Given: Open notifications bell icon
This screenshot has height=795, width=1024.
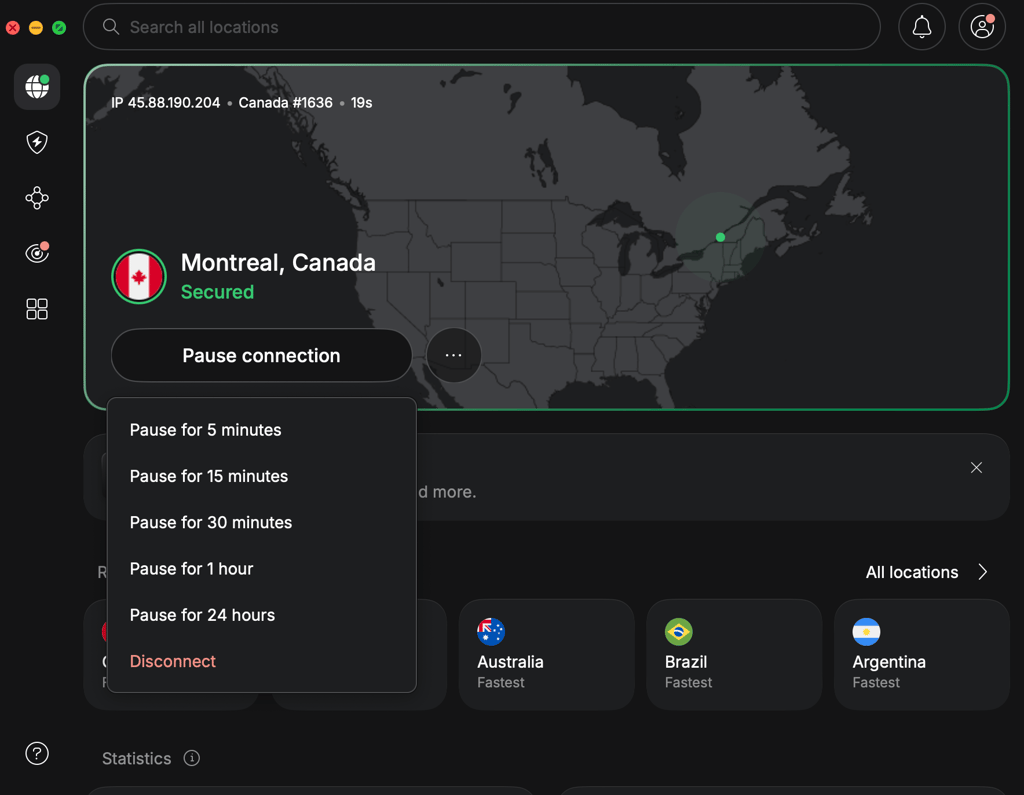Looking at the screenshot, I should tap(921, 27).
